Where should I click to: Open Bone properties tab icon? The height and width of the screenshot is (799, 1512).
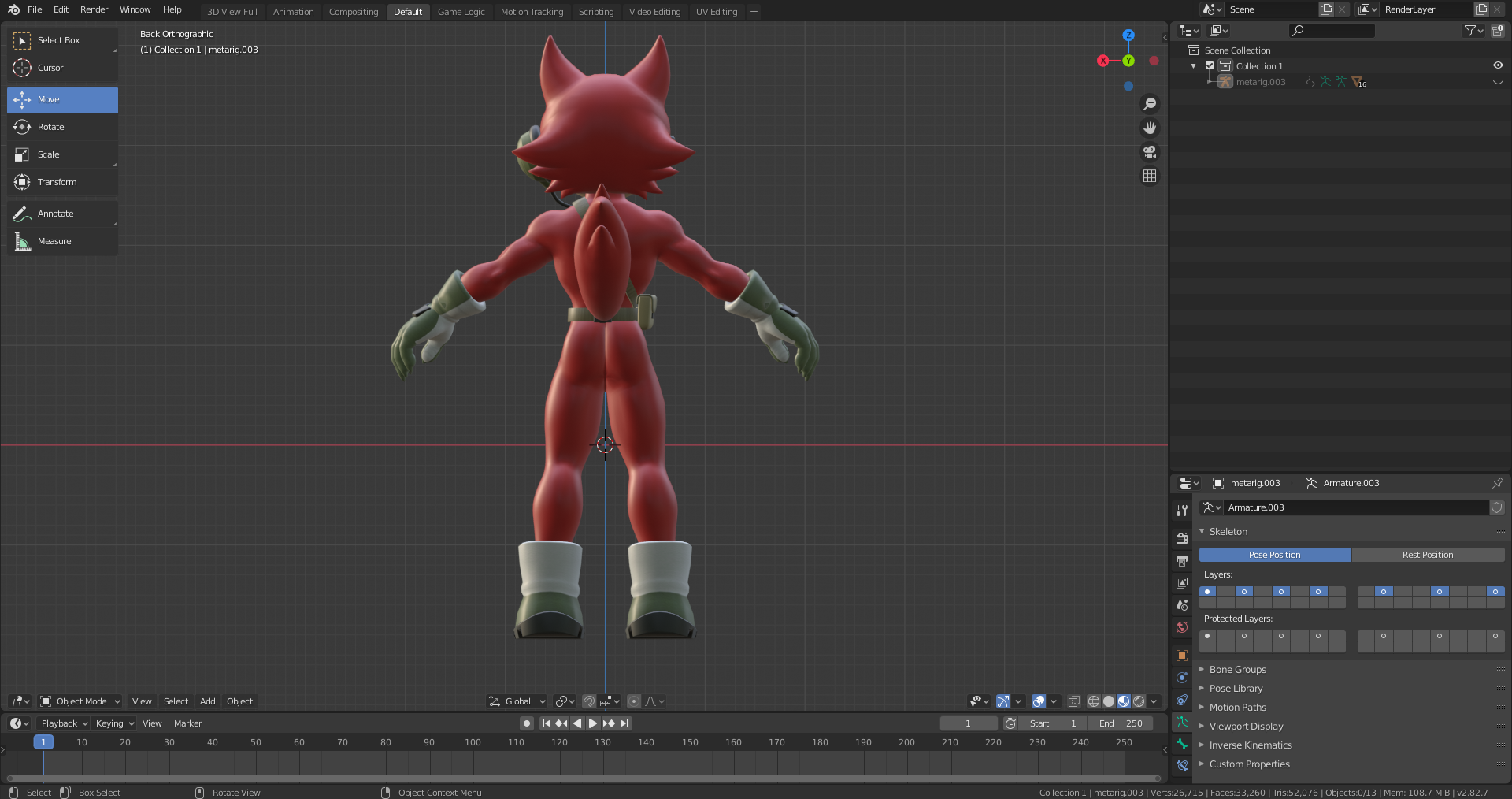coord(1182,744)
